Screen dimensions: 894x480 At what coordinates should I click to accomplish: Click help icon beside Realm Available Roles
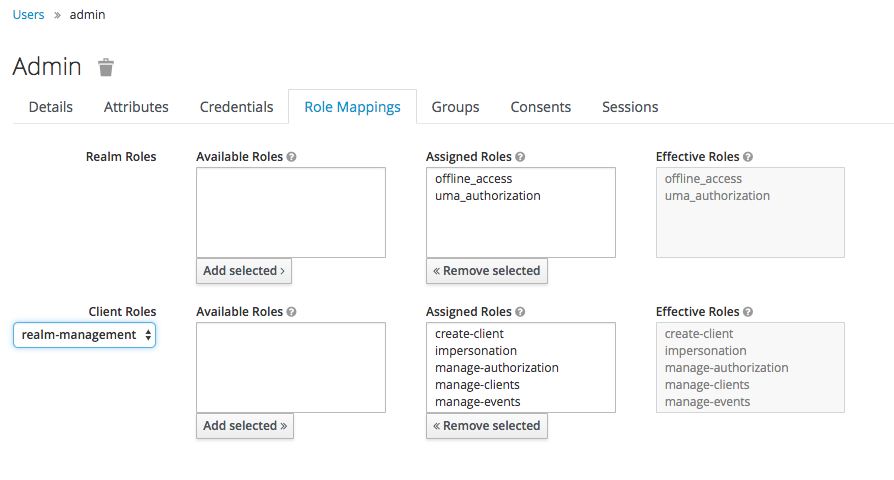tap(292, 157)
